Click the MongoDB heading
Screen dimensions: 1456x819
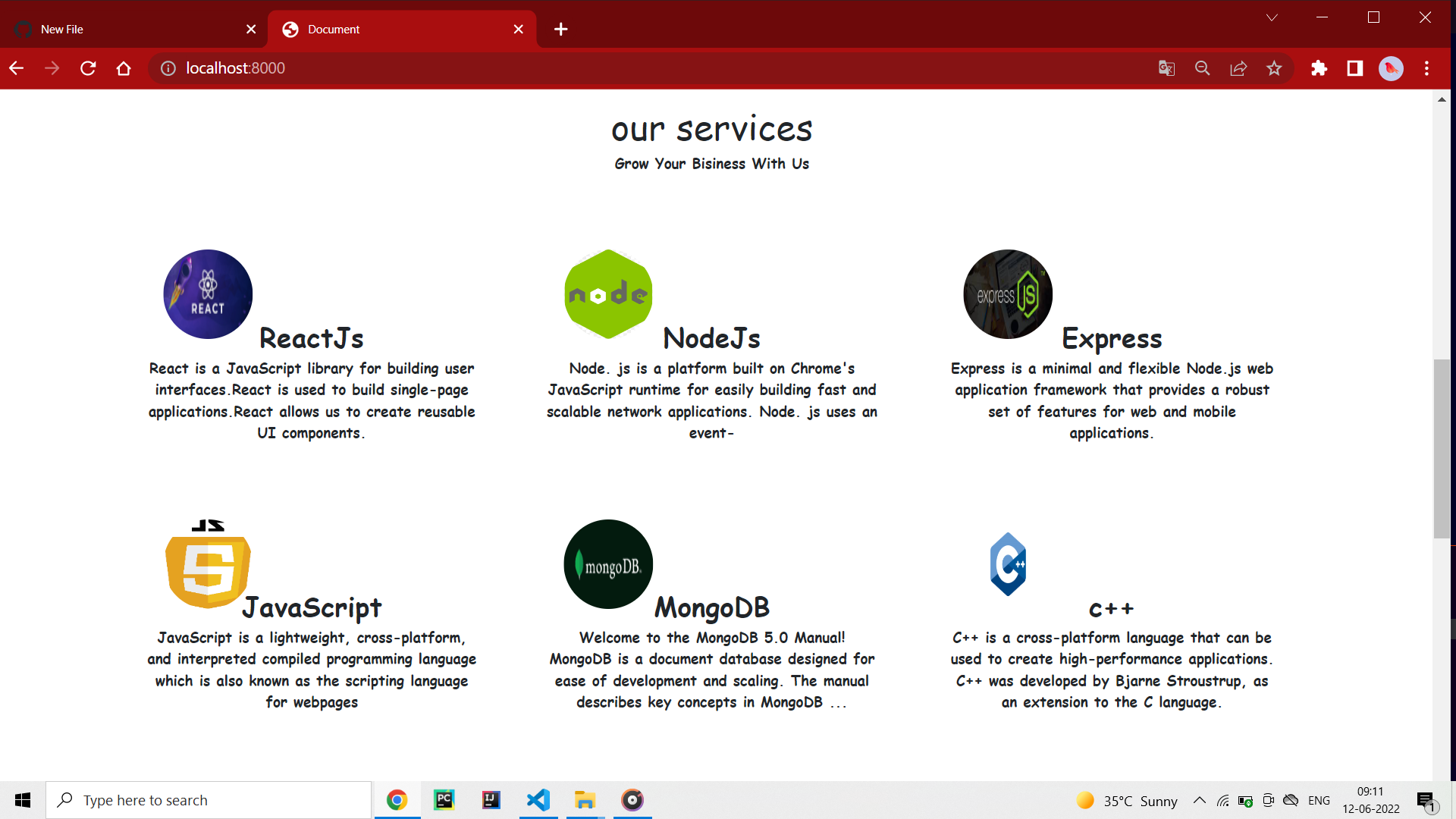712,607
